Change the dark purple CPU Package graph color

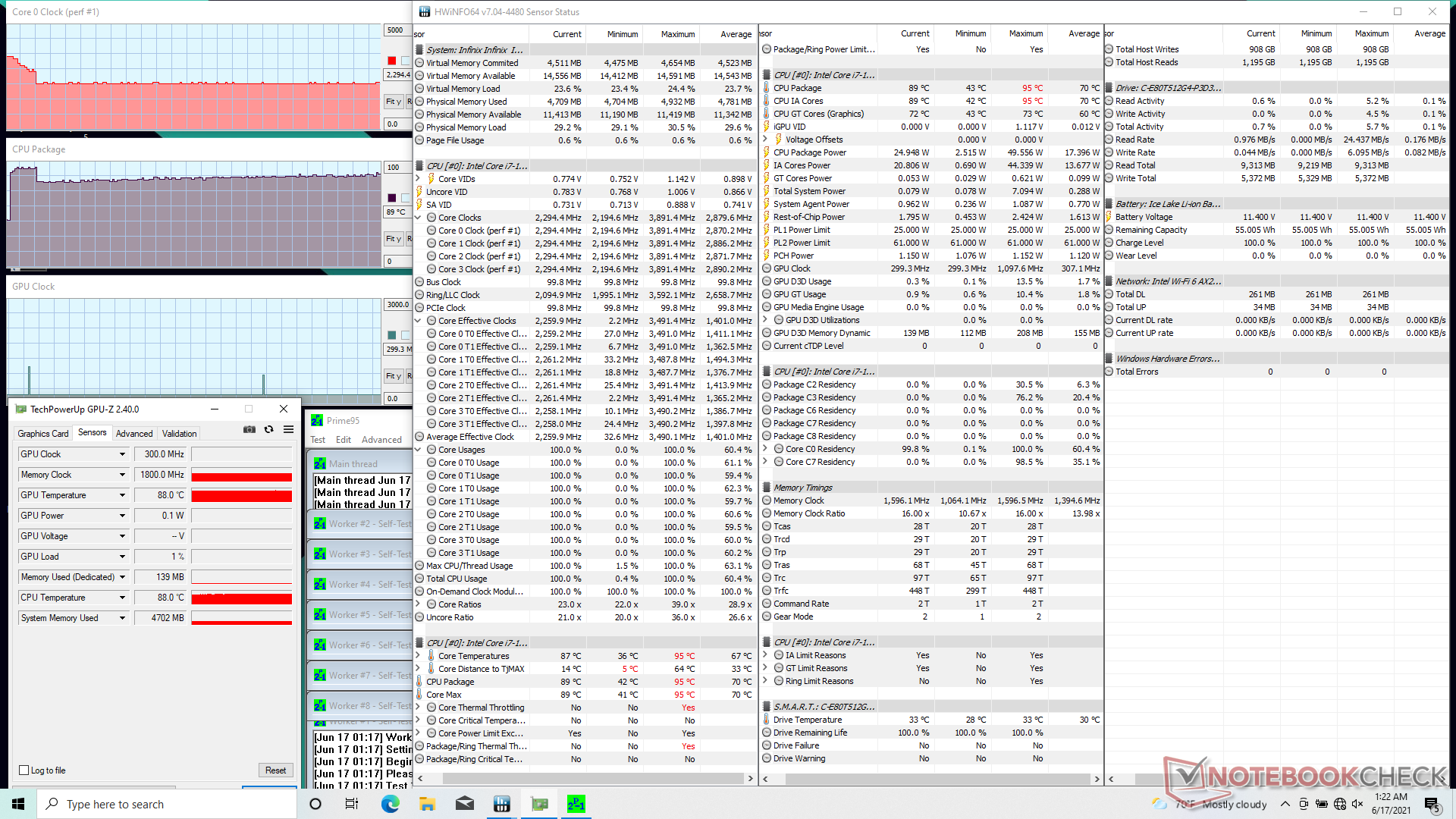(x=391, y=198)
